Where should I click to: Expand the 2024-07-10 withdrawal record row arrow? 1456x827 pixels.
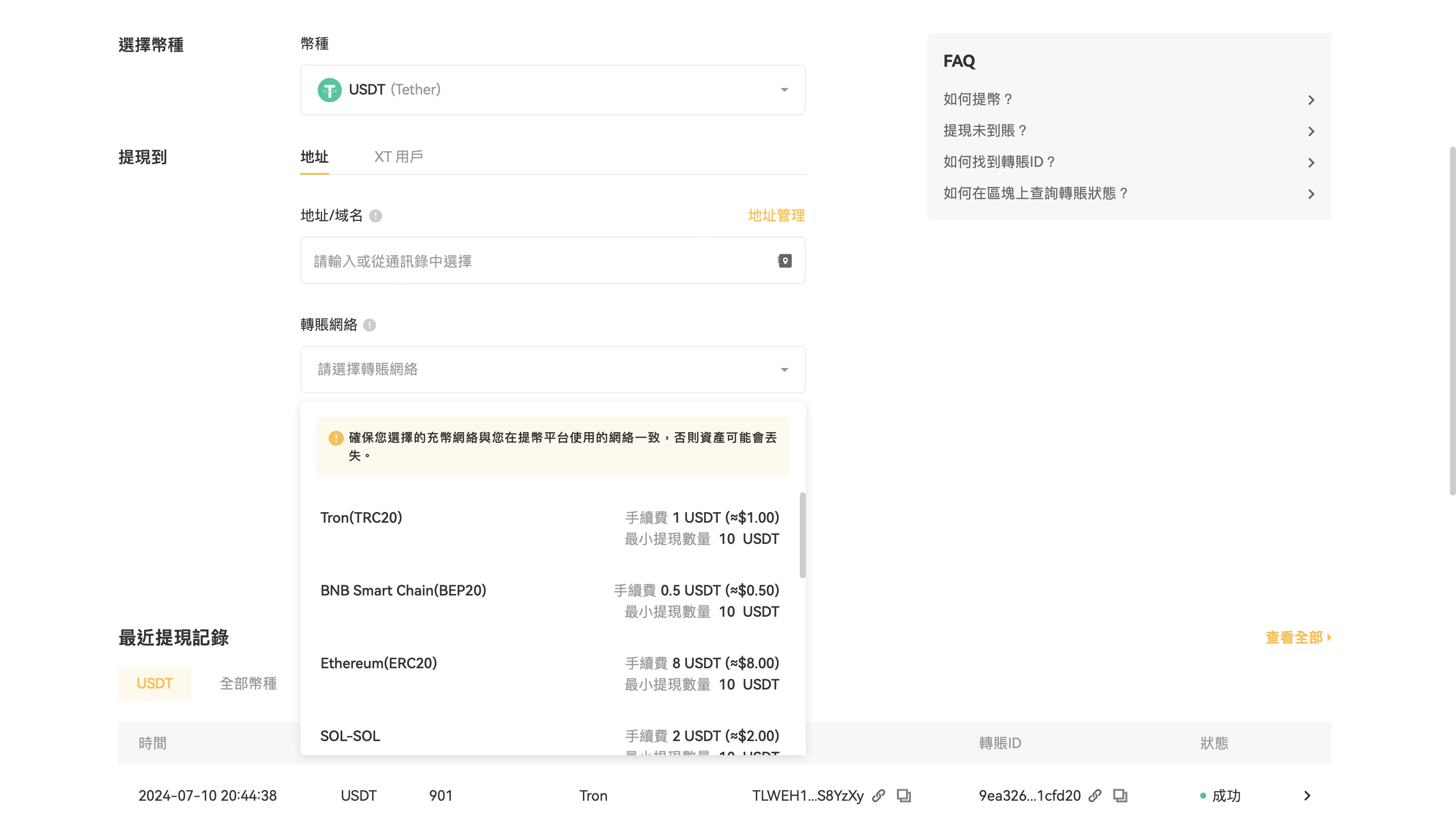tap(1307, 796)
